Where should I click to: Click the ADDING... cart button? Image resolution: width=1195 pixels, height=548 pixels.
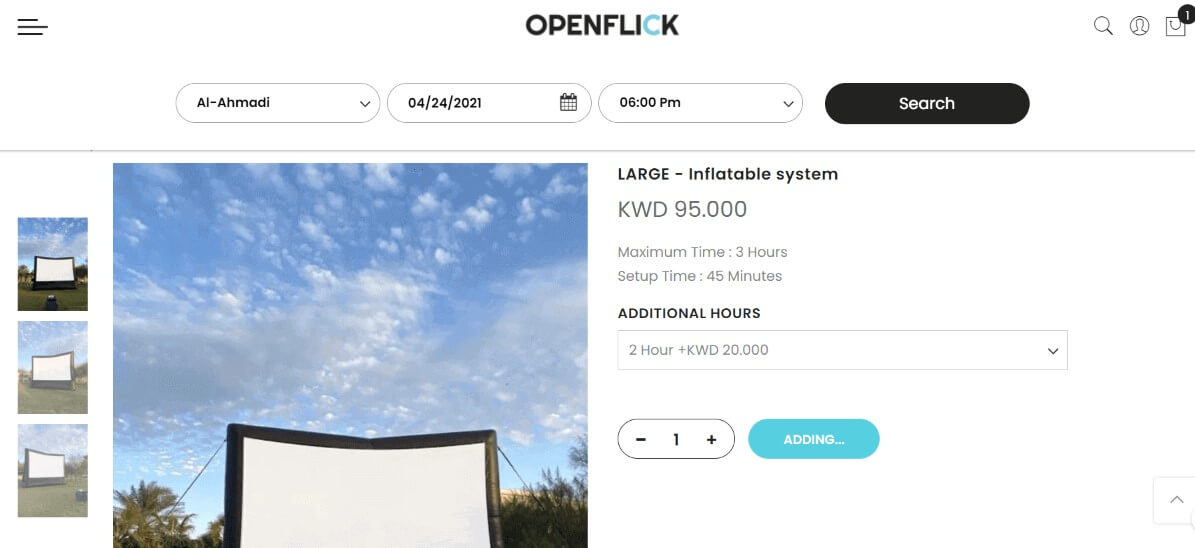point(813,439)
